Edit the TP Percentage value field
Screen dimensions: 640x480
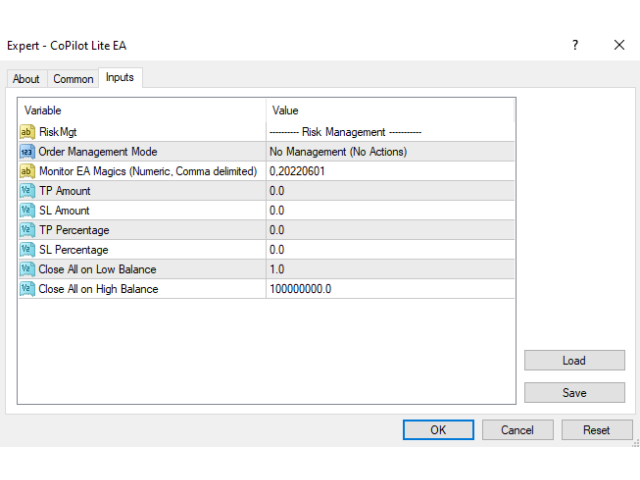(391, 230)
